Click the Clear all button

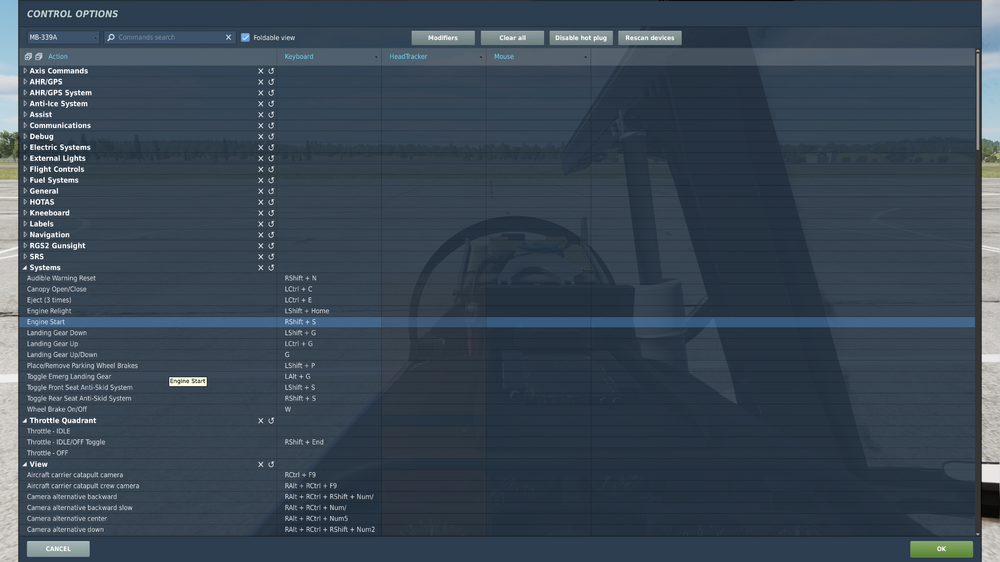point(512,38)
